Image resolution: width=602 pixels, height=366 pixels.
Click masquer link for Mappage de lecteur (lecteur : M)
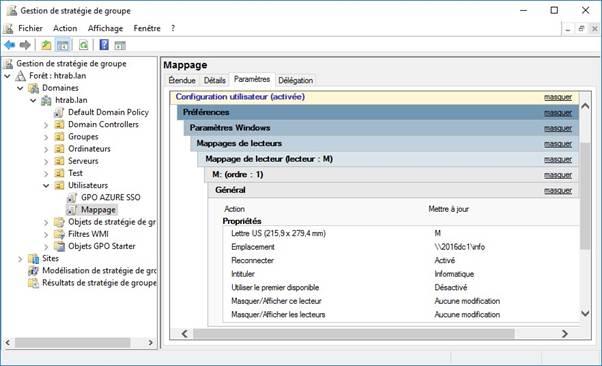pyautogui.click(x=558, y=159)
